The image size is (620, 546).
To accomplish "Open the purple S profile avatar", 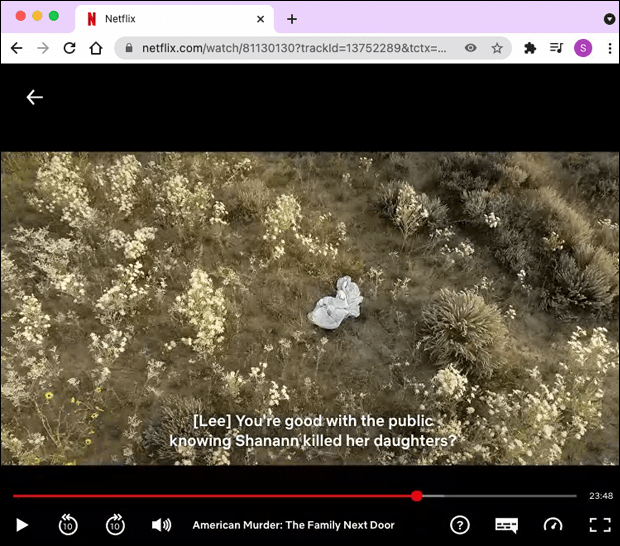I will pos(583,48).
